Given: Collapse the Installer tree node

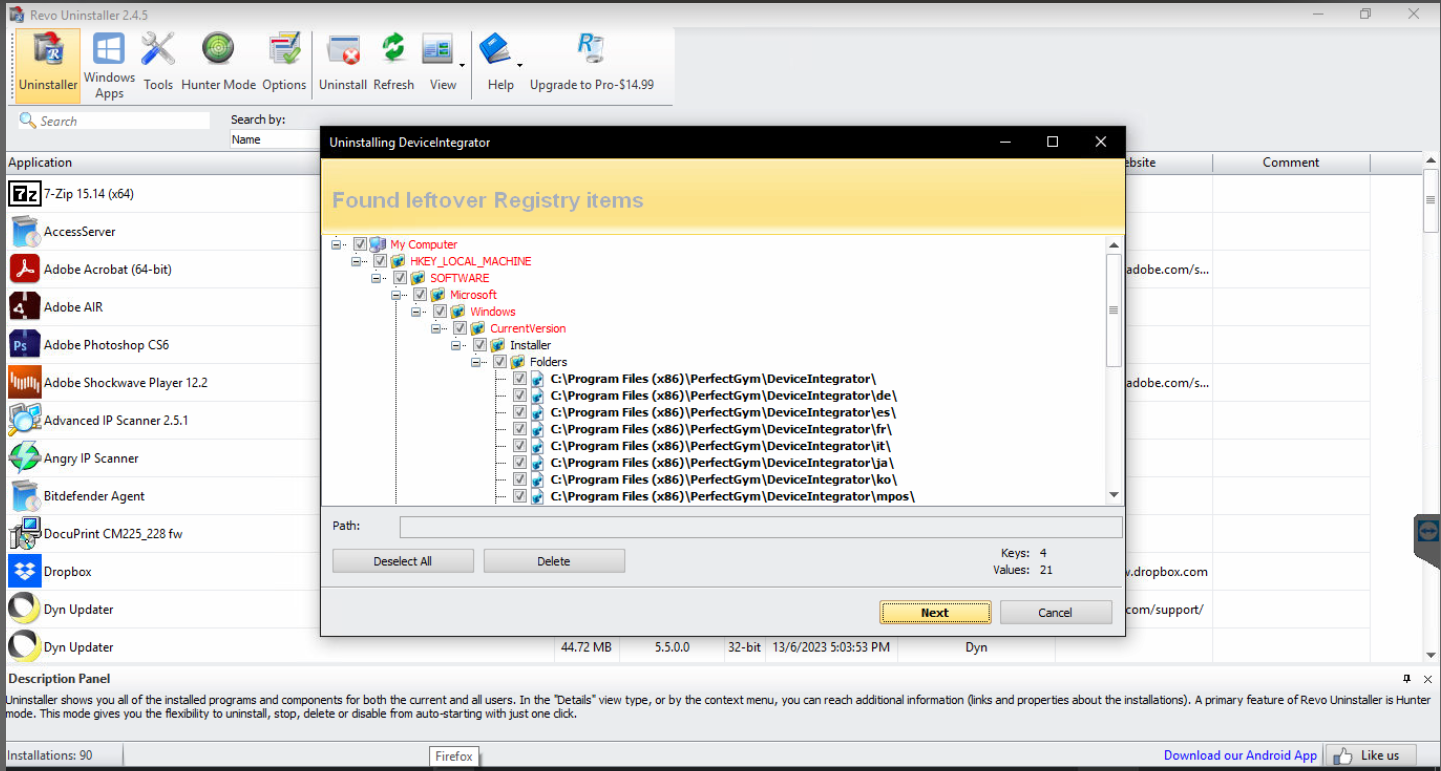Looking at the screenshot, I should (457, 345).
